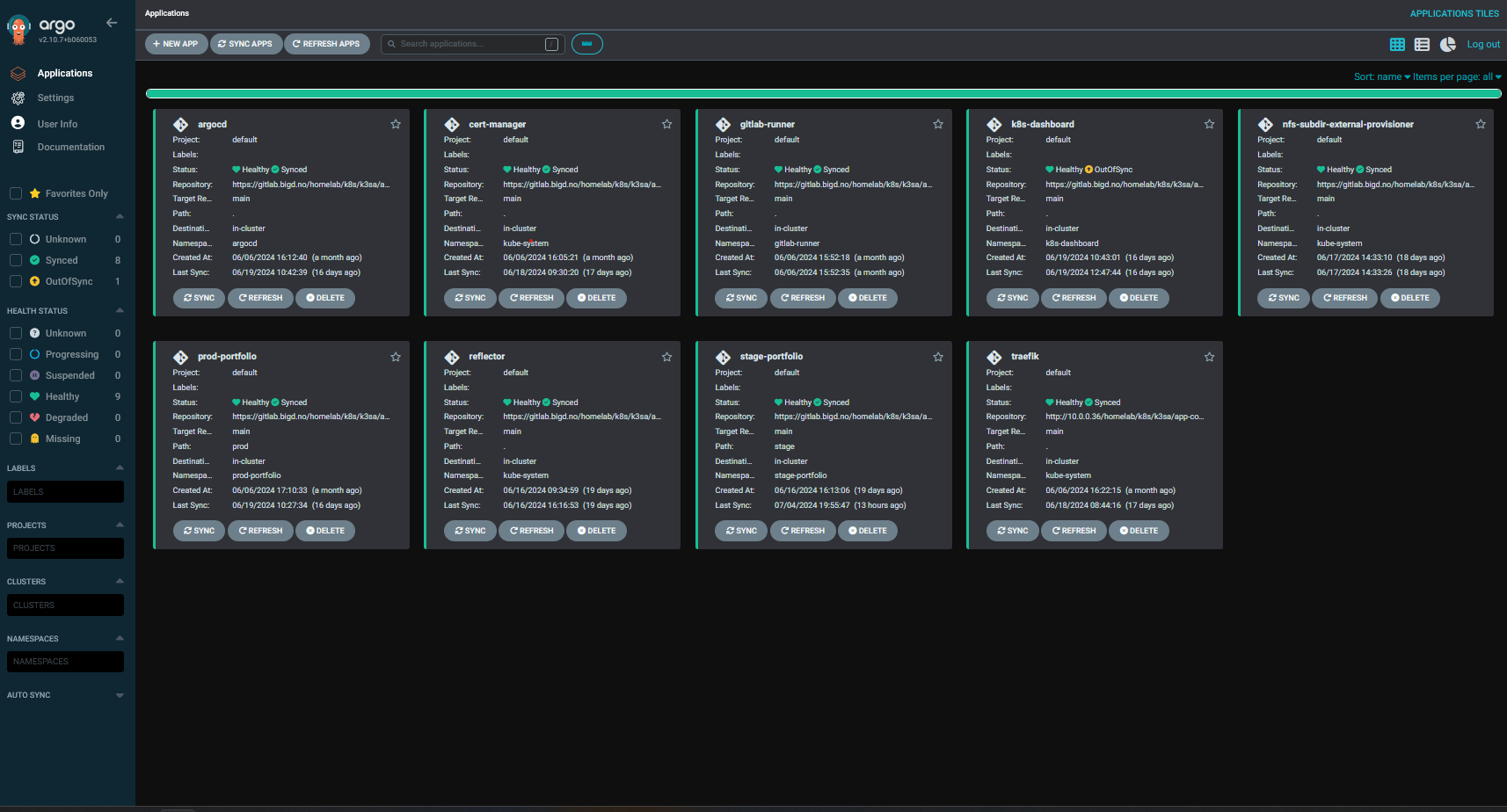Click the LABELS filter input
This screenshot has height=812, width=1507.
[x=65, y=491]
